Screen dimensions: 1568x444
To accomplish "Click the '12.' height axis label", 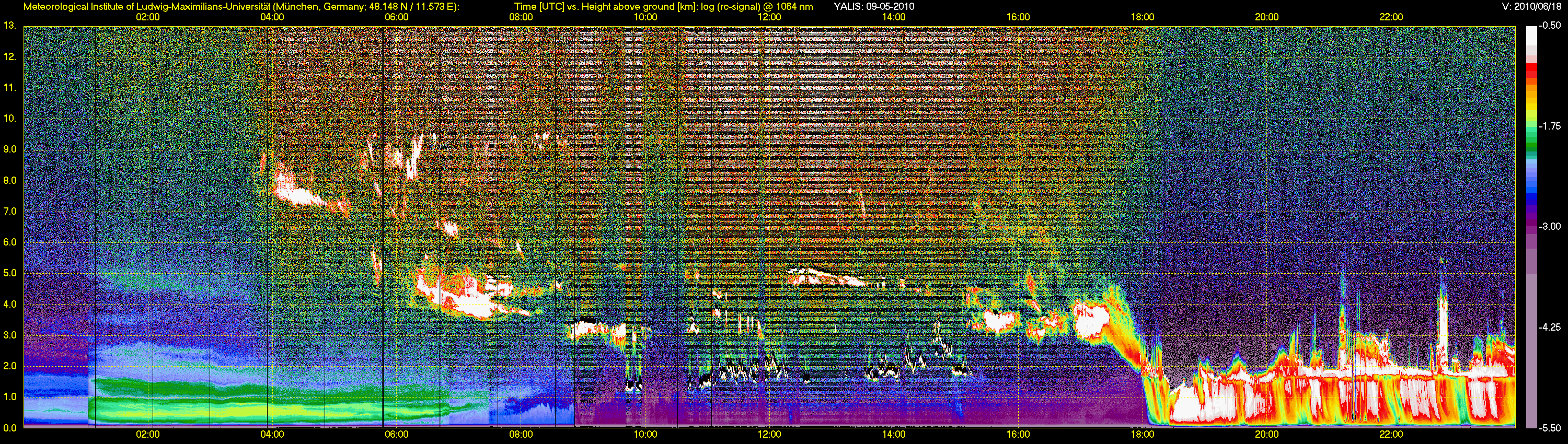I will (x=10, y=56).
